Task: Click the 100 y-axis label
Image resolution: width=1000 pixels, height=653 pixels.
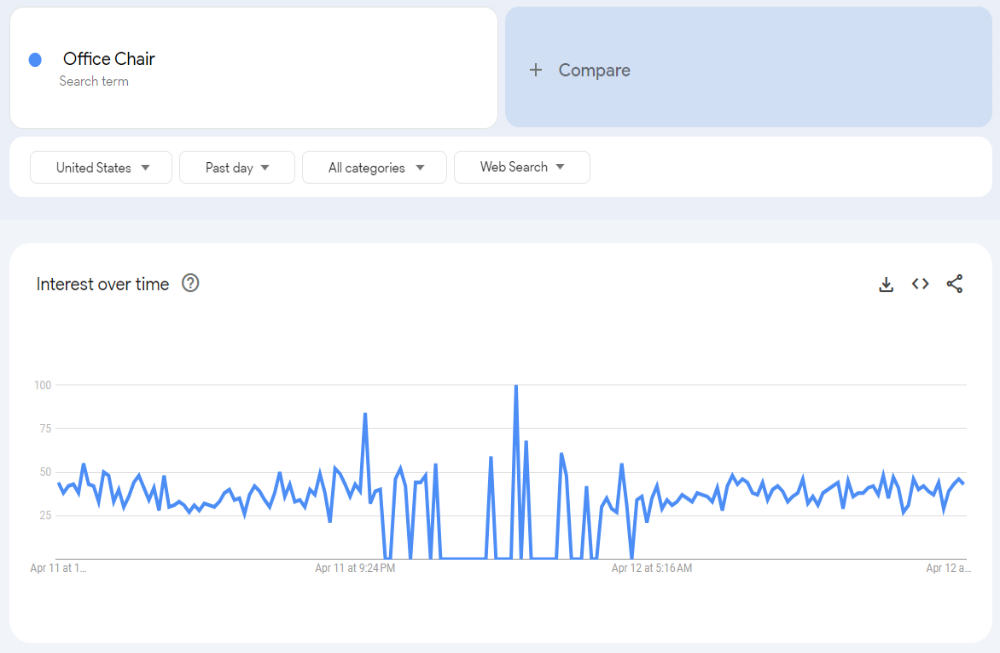Action: click(x=42, y=385)
